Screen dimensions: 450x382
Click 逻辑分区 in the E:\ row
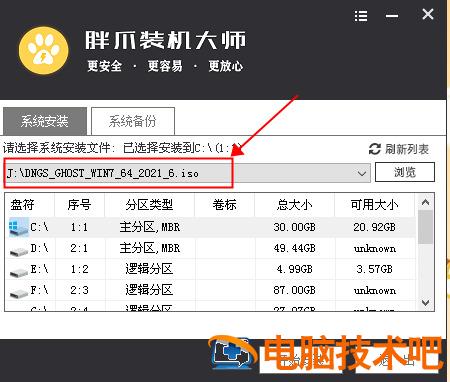pos(149,269)
